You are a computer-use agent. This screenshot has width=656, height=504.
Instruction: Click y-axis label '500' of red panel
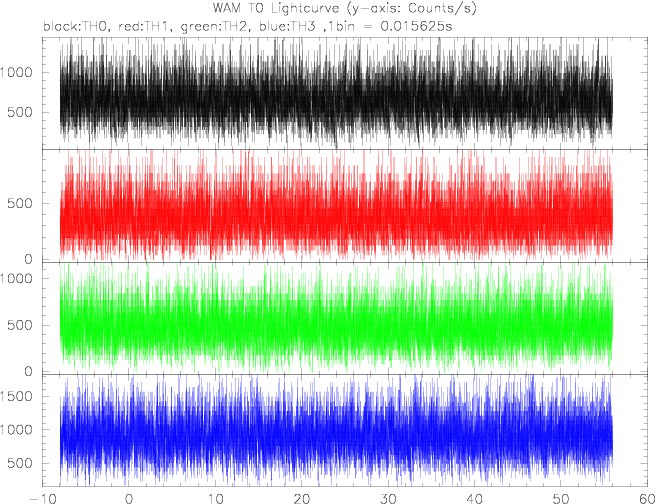[x=20, y=203]
